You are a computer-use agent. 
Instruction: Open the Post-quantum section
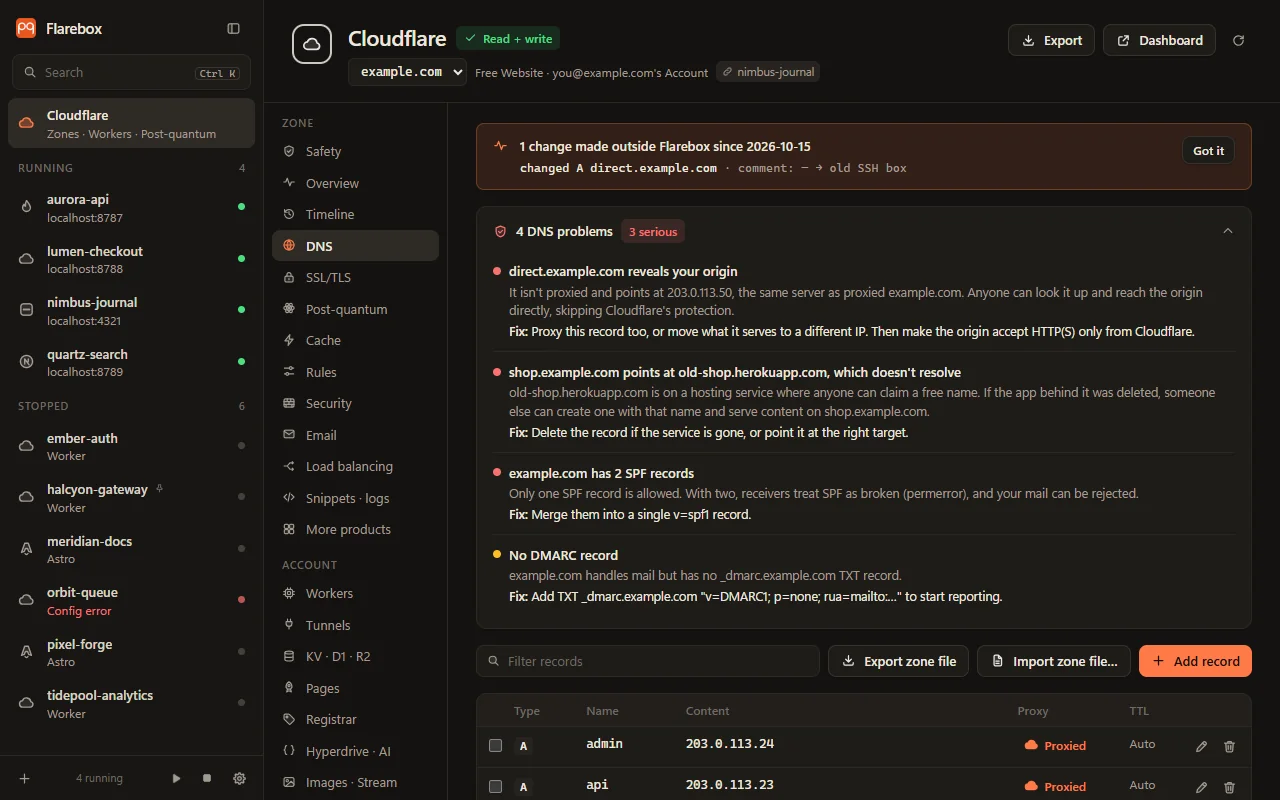pyautogui.click(x=355, y=309)
